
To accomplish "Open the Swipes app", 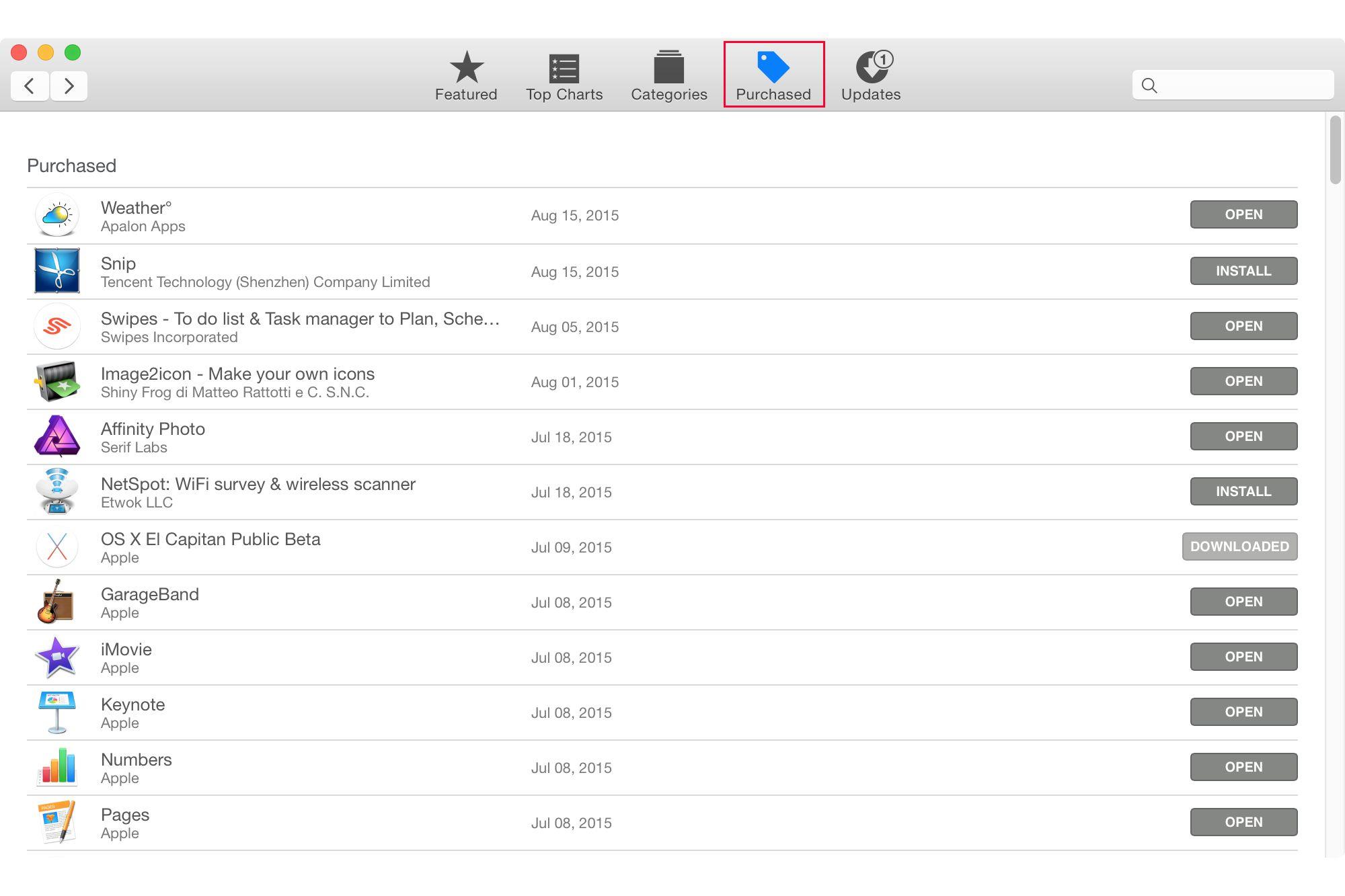I will click(x=1243, y=326).
